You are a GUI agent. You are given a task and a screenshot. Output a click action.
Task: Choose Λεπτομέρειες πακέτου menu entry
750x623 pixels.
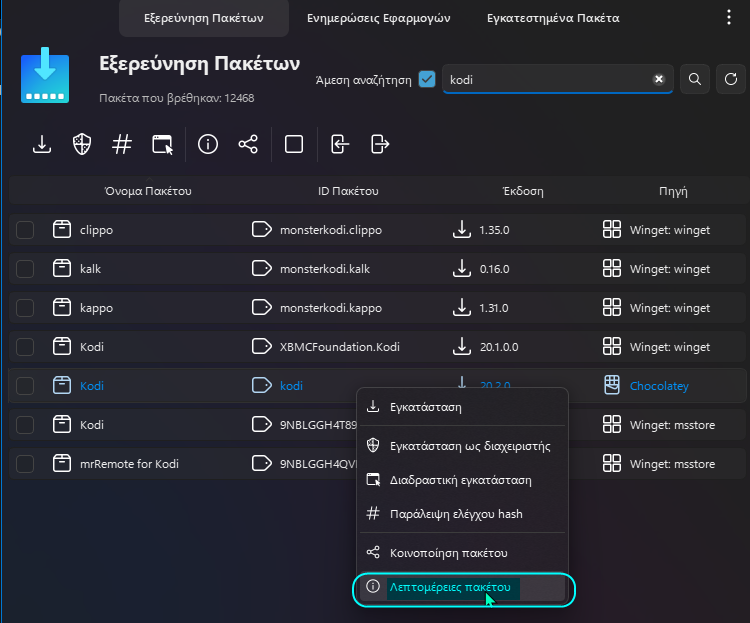[462, 587]
